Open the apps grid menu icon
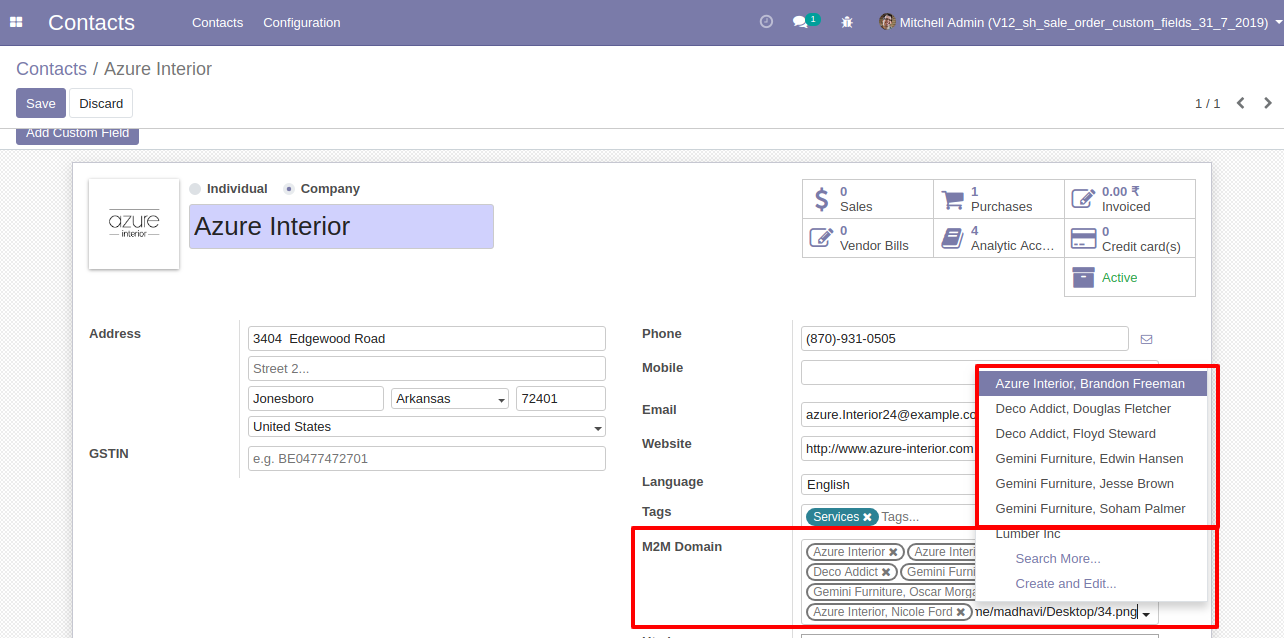 click(16, 22)
